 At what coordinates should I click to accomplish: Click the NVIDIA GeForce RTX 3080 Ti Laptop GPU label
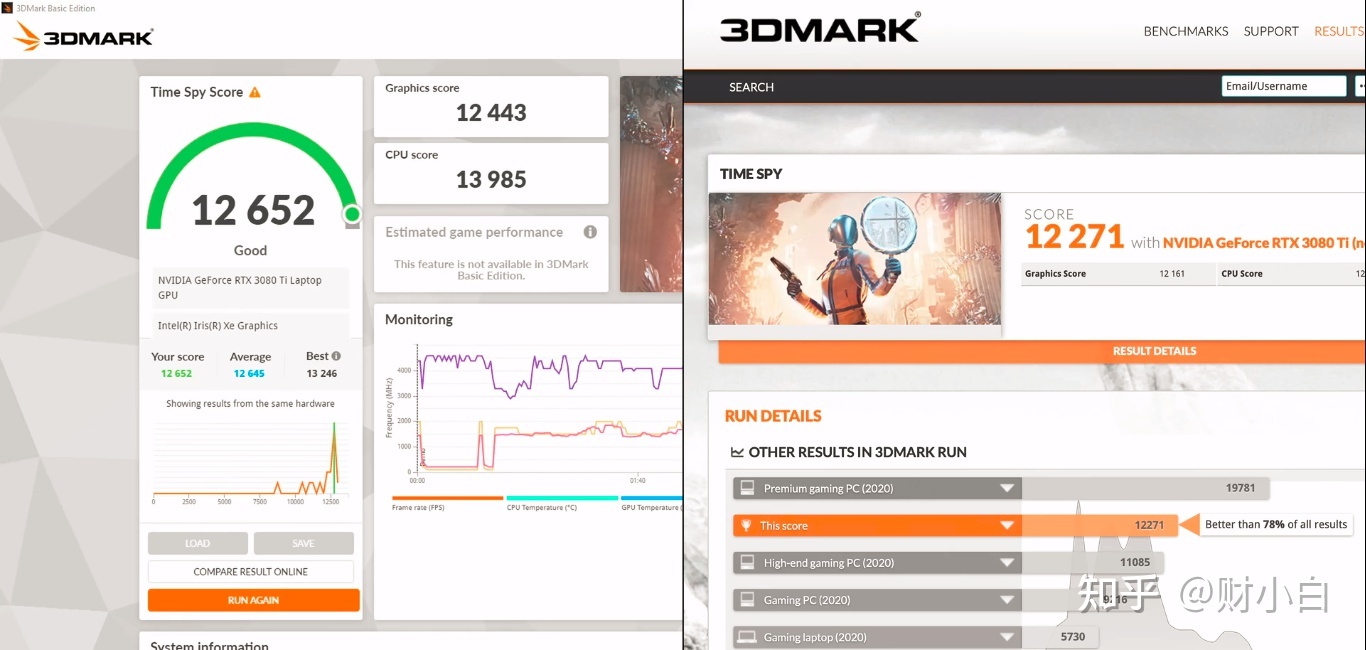(x=240, y=288)
